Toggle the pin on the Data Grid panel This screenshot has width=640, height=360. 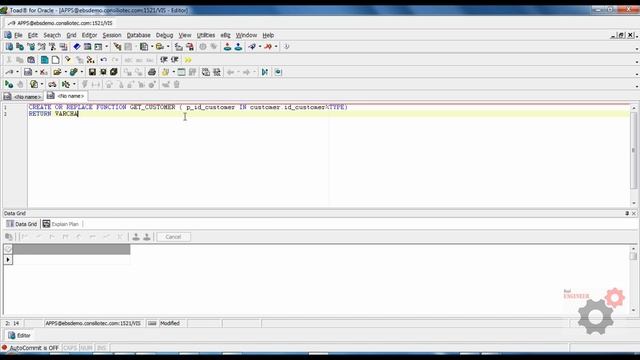(627, 213)
